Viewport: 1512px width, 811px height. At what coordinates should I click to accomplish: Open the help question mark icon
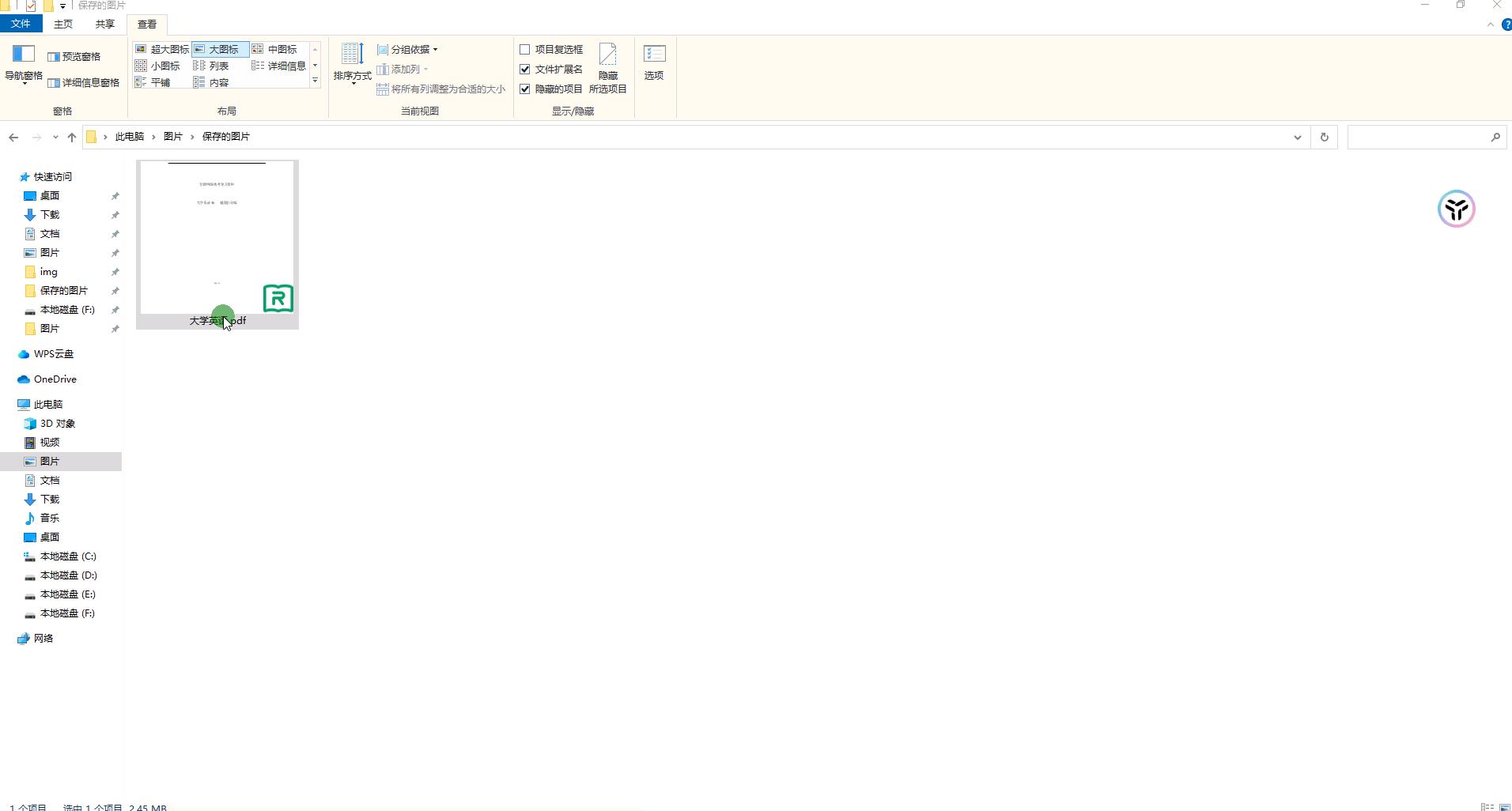(1506, 25)
